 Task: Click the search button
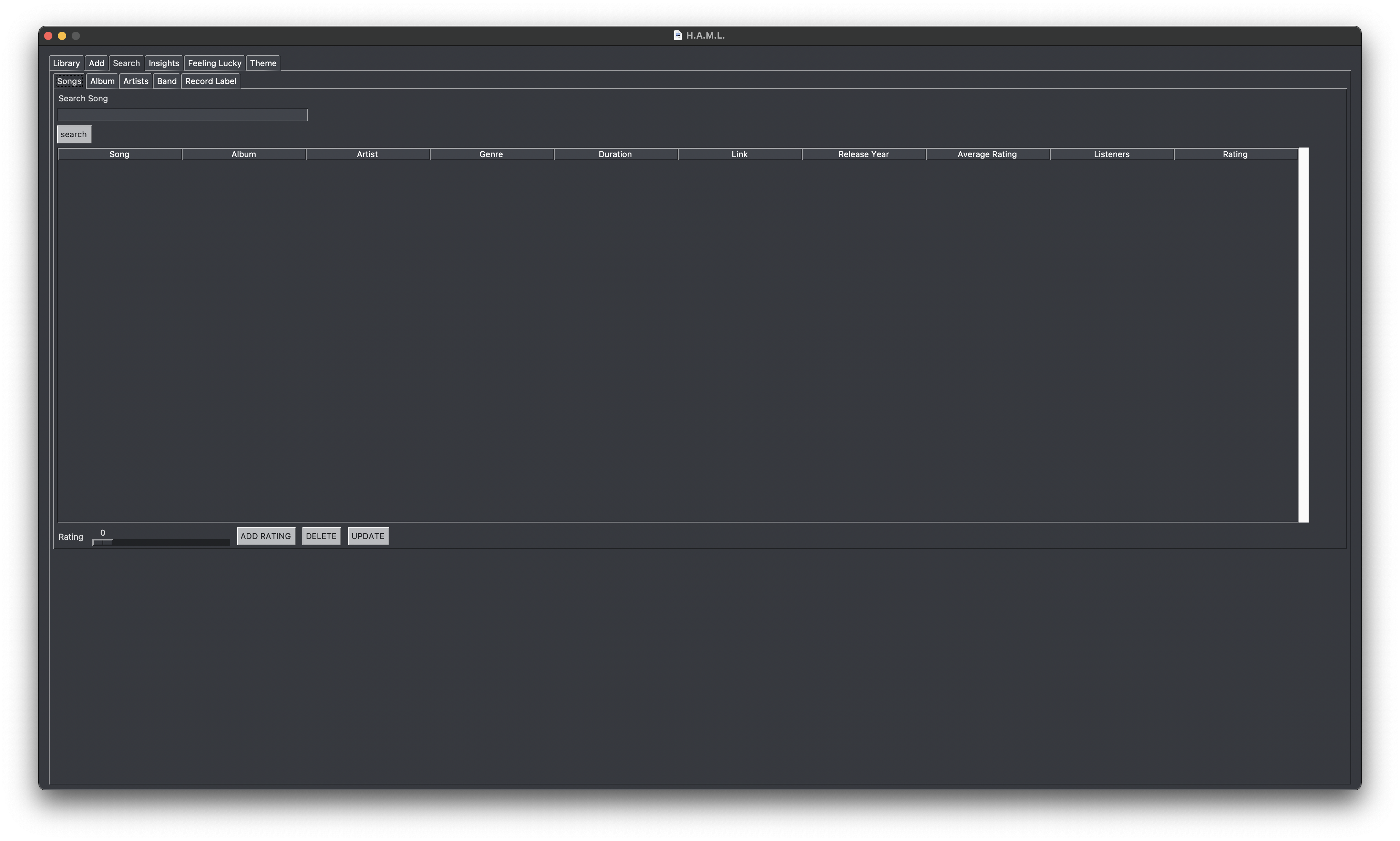click(x=74, y=133)
